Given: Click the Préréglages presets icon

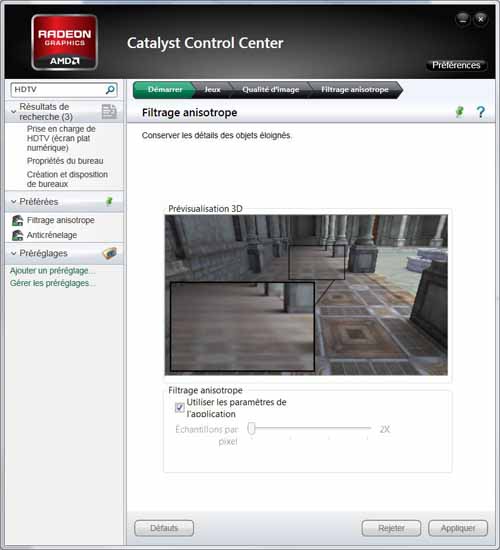Looking at the screenshot, I should 110,253.
